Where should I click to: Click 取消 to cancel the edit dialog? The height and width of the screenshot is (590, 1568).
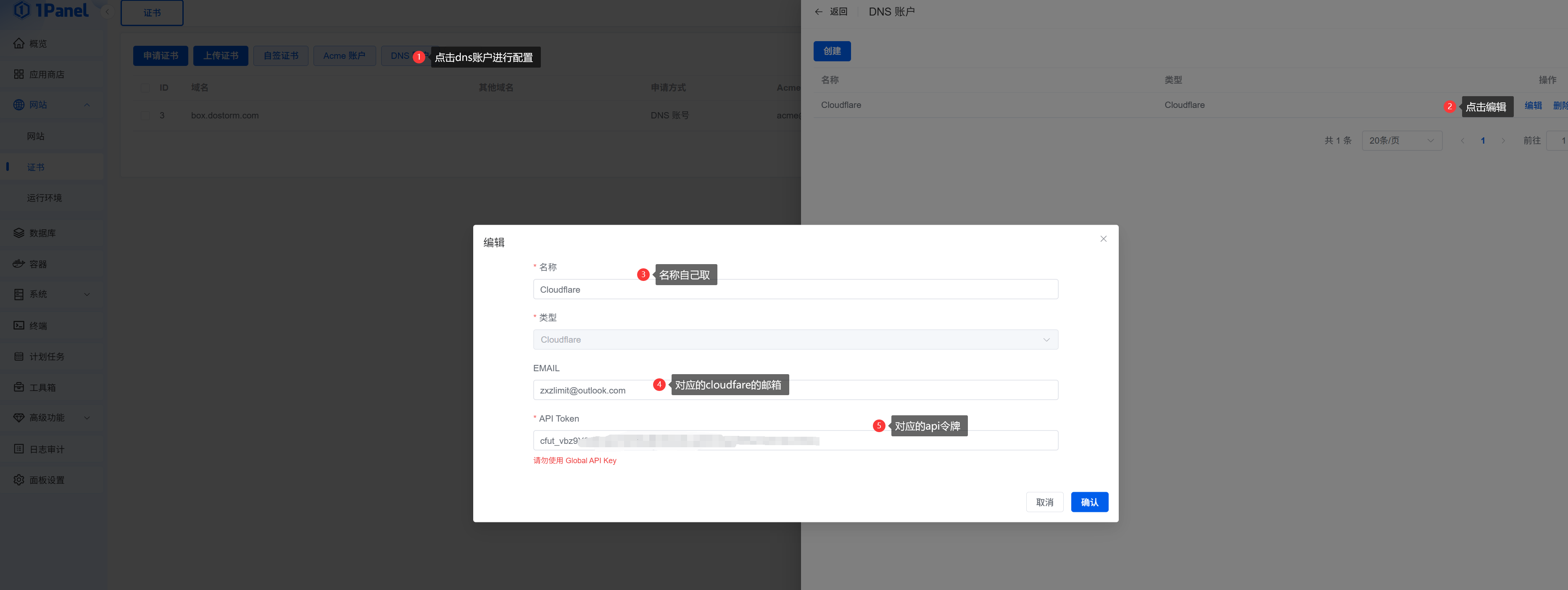pos(1044,502)
